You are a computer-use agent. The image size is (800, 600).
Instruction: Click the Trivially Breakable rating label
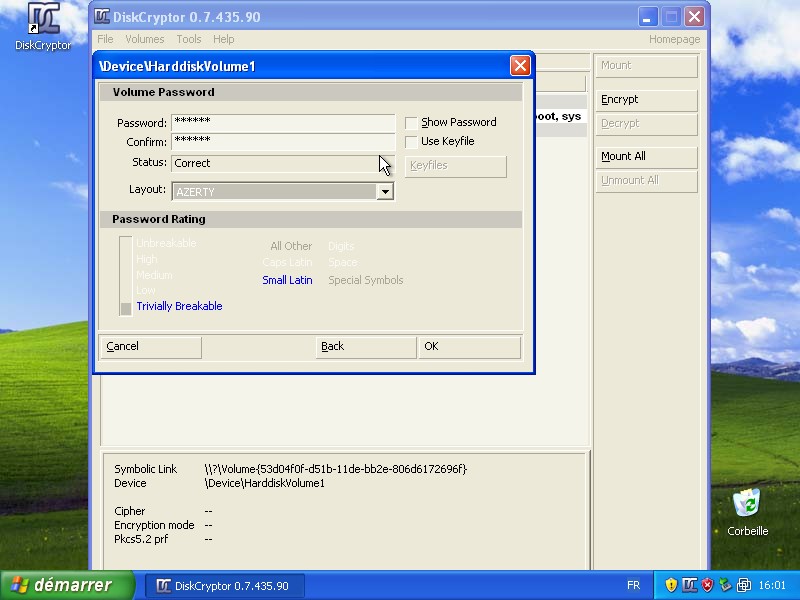click(179, 306)
